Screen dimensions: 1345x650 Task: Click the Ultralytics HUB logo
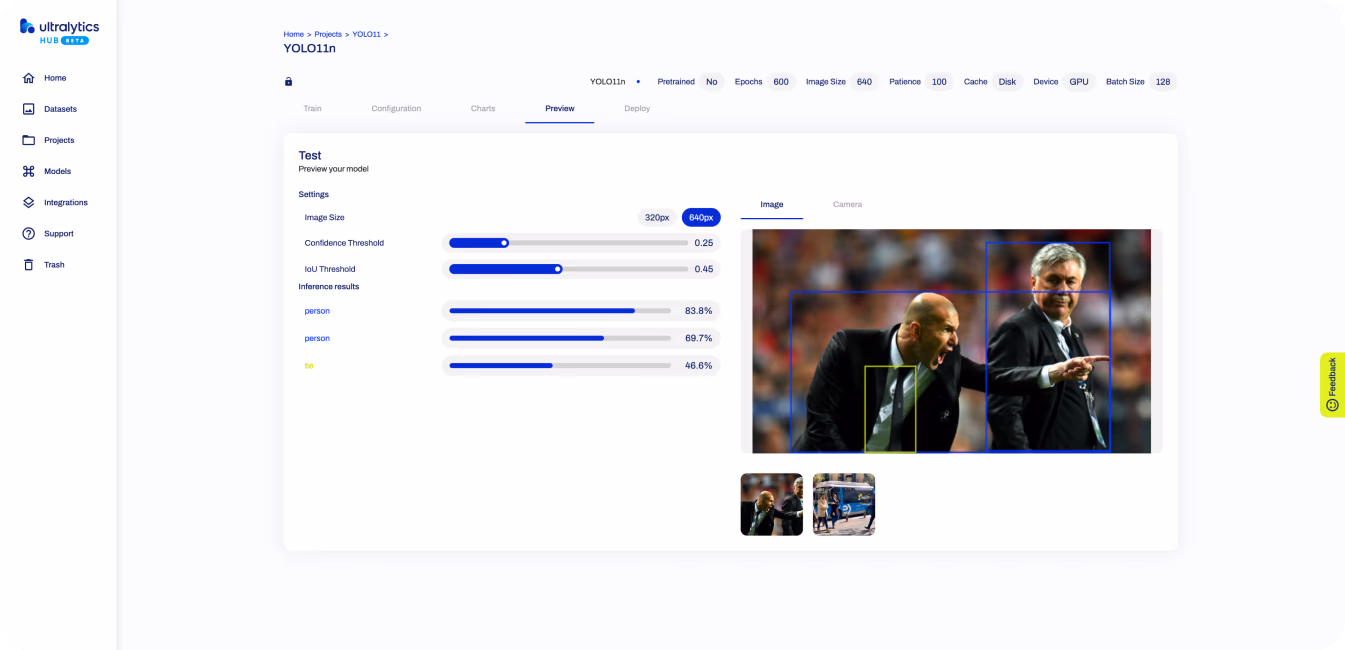(x=59, y=31)
